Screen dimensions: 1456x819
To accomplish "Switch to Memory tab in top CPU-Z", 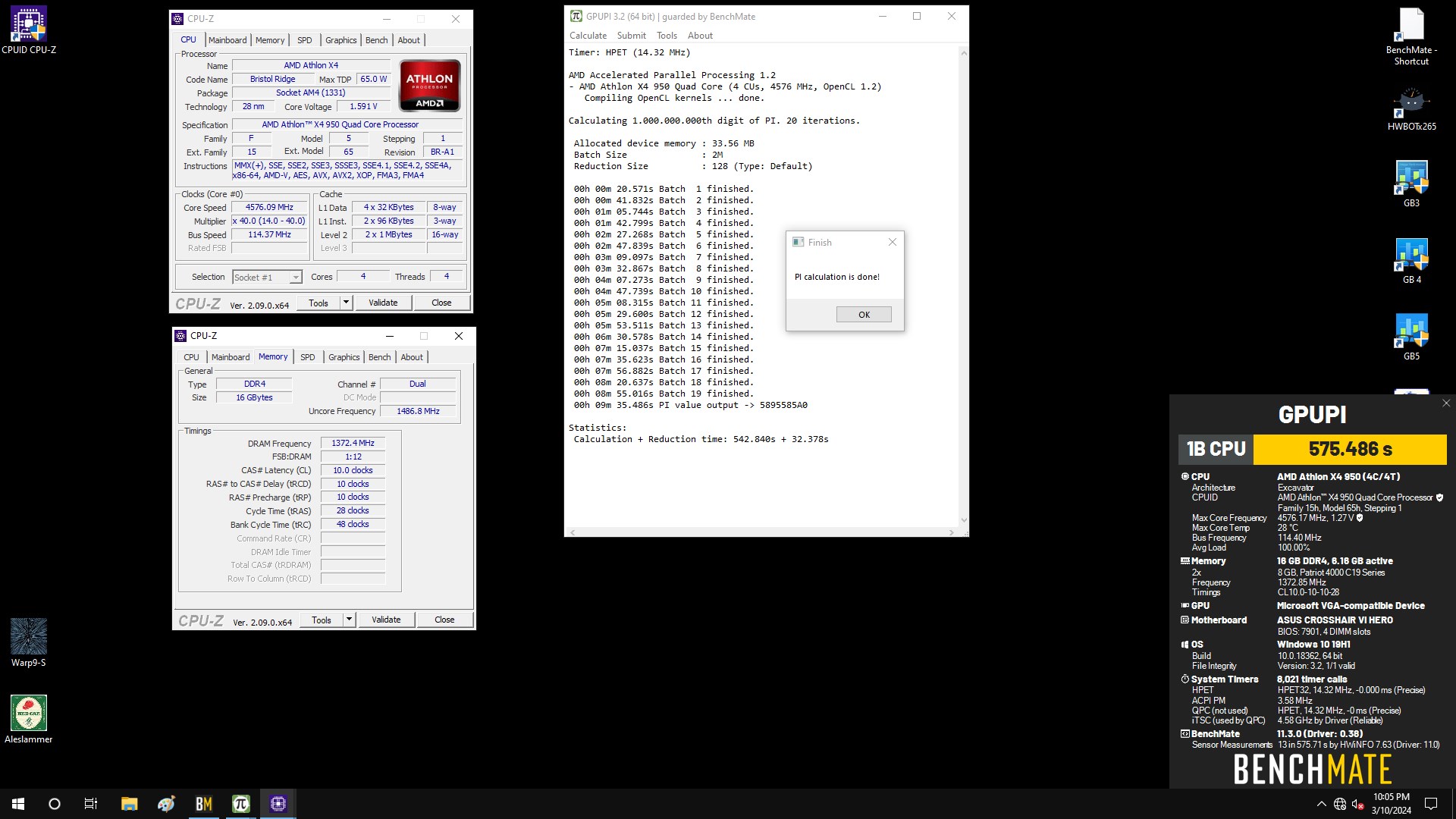I will [270, 40].
